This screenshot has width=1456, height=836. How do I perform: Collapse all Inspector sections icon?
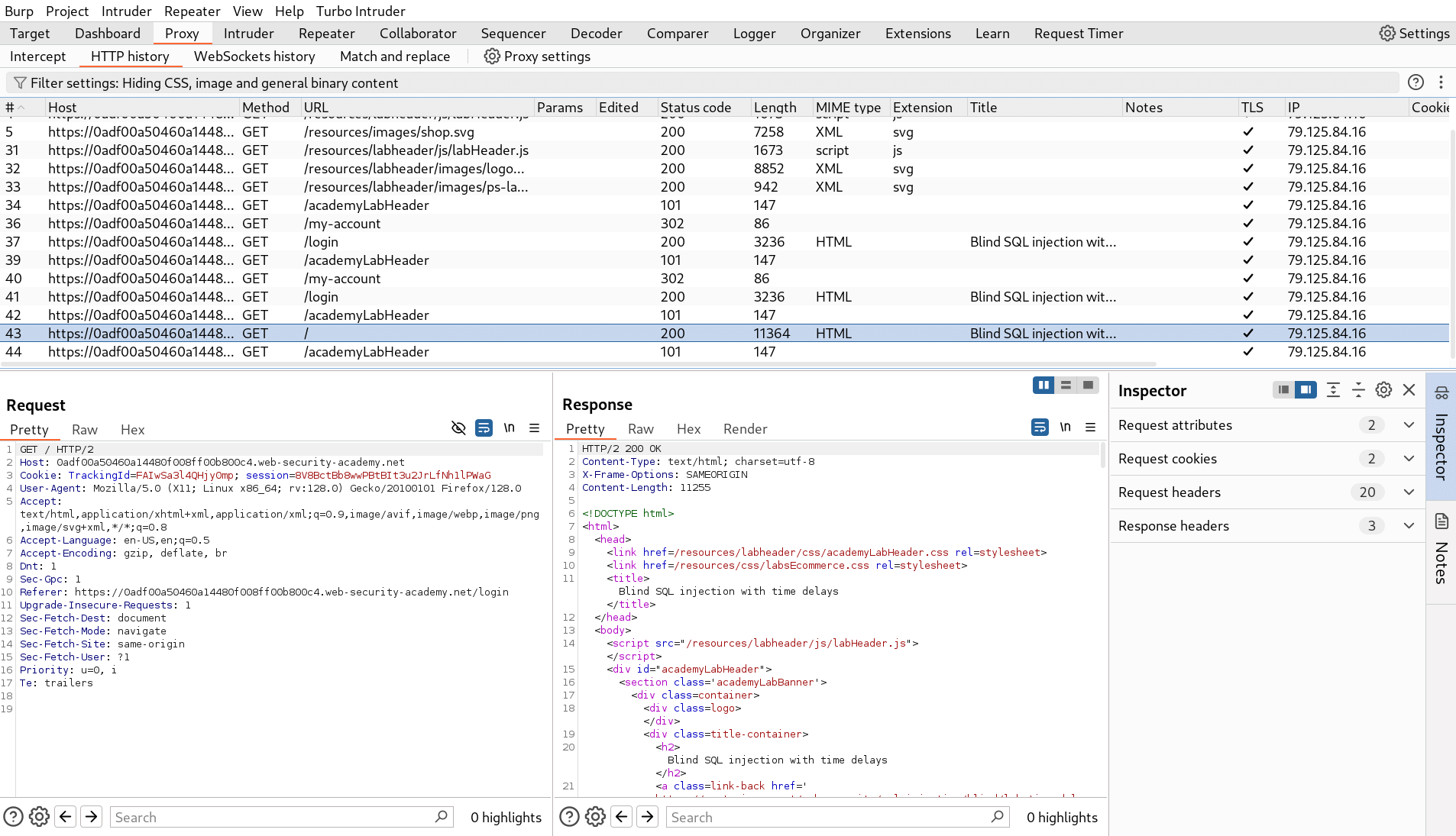coord(1358,390)
